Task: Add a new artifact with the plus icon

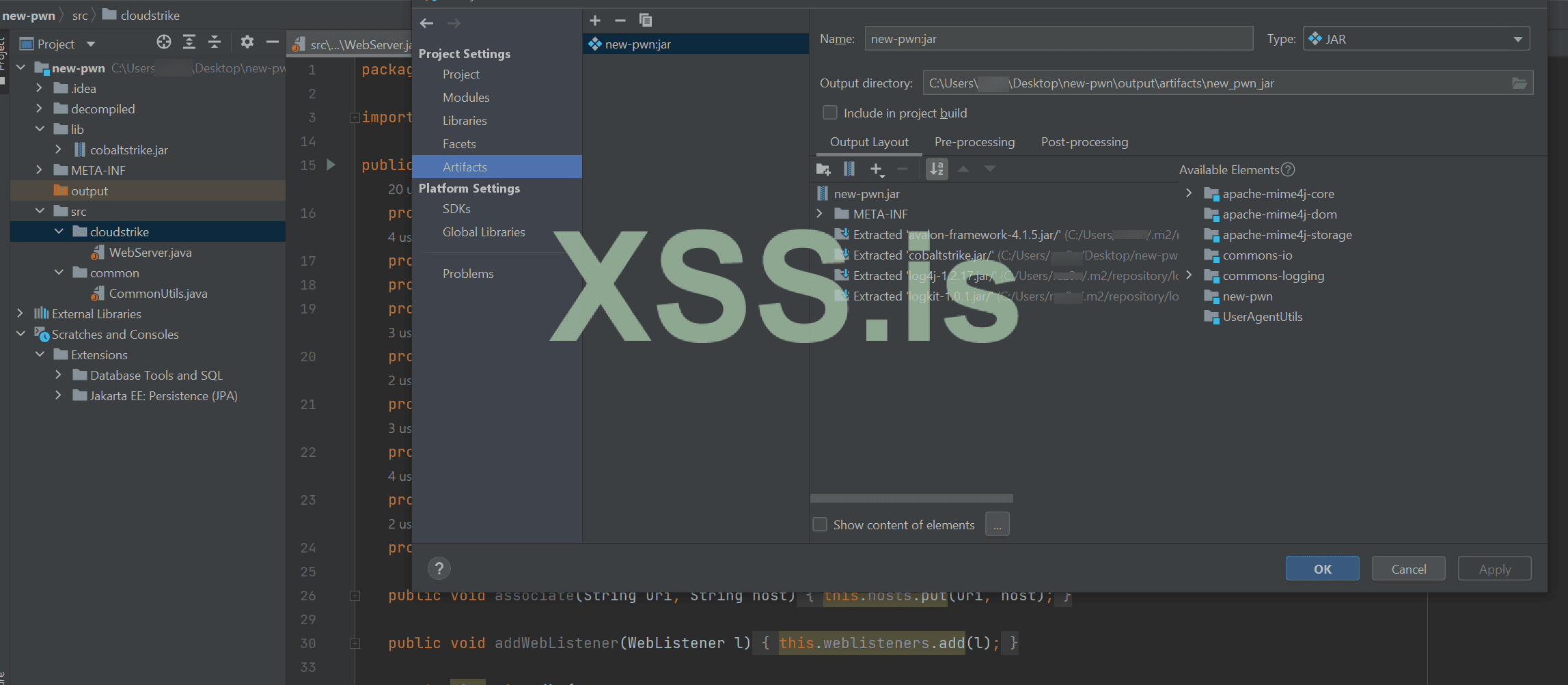Action: (x=595, y=20)
